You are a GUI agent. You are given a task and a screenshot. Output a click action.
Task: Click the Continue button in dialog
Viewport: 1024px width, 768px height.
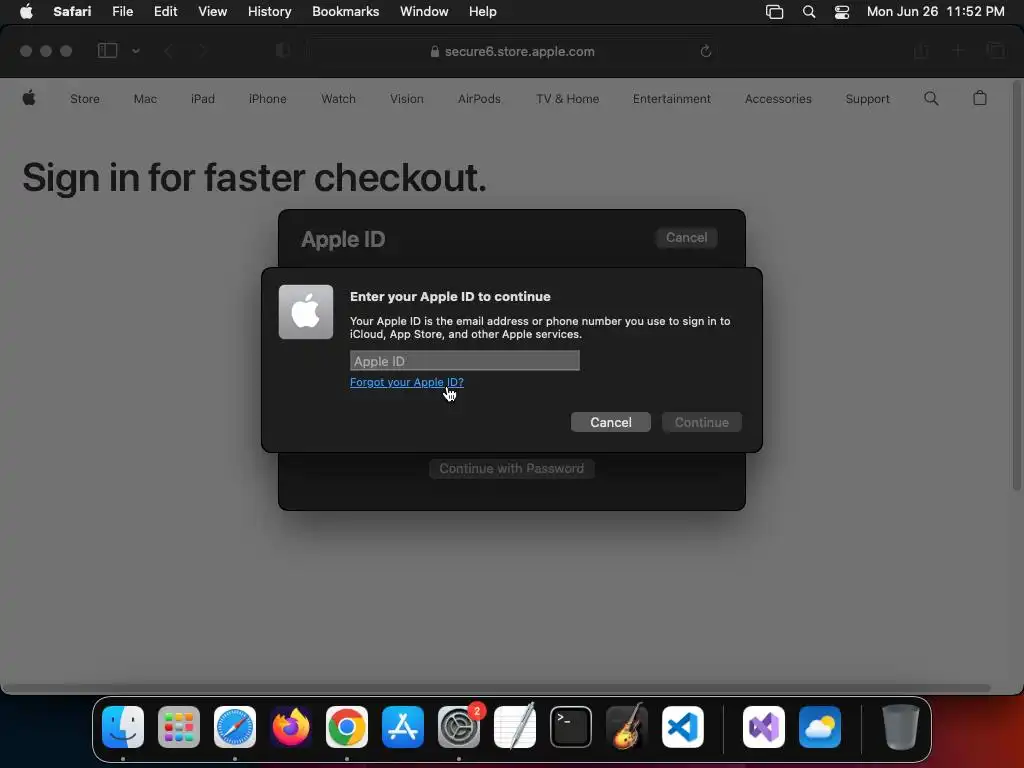pos(701,422)
